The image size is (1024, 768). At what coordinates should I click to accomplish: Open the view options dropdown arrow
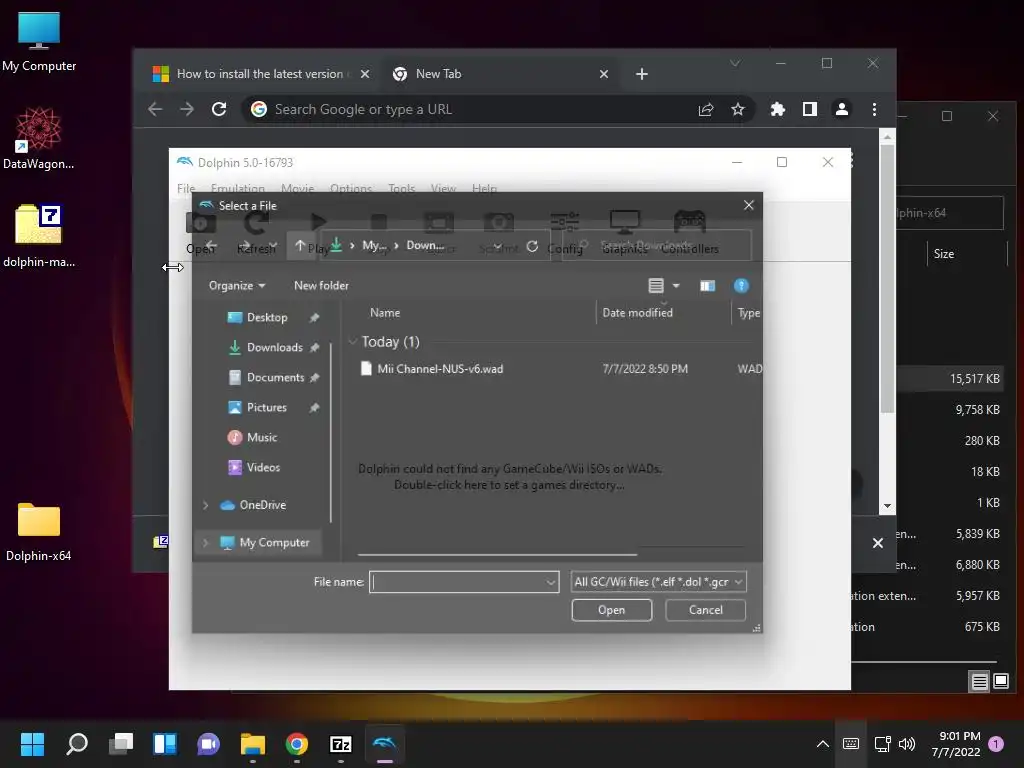point(676,285)
